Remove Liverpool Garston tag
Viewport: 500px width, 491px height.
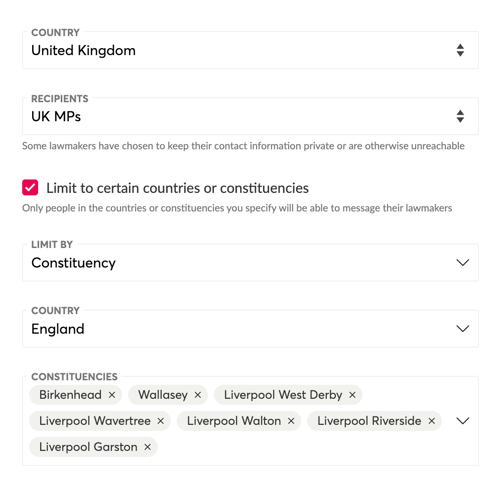pos(147,447)
